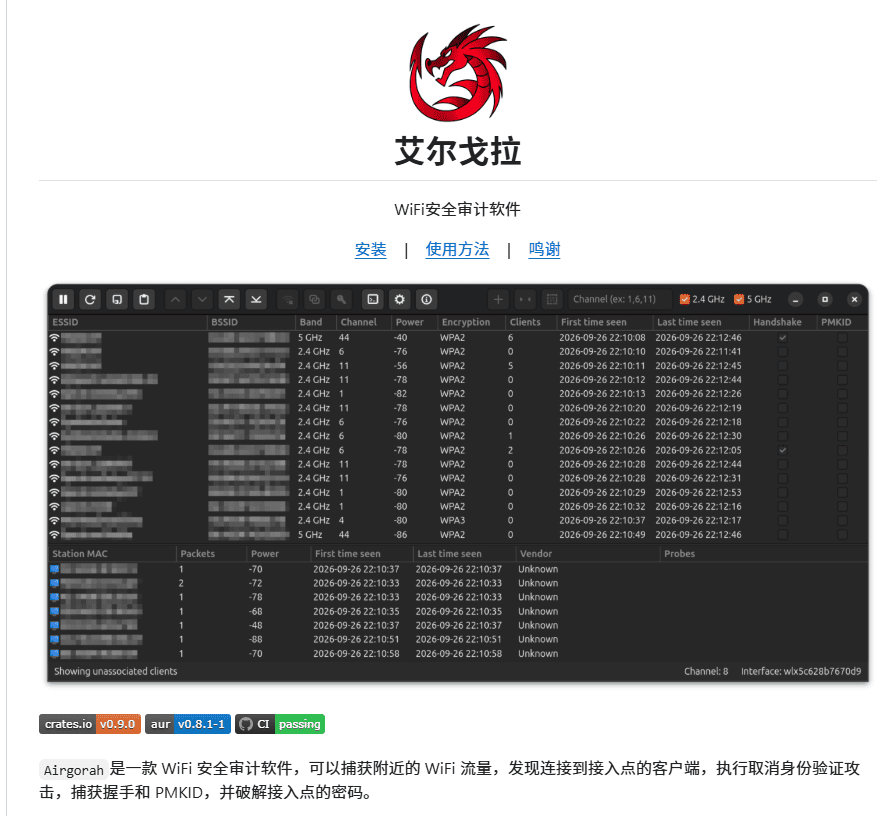Click Handshake checkbox in row 22:10:08
The image size is (890, 816).
(783, 338)
